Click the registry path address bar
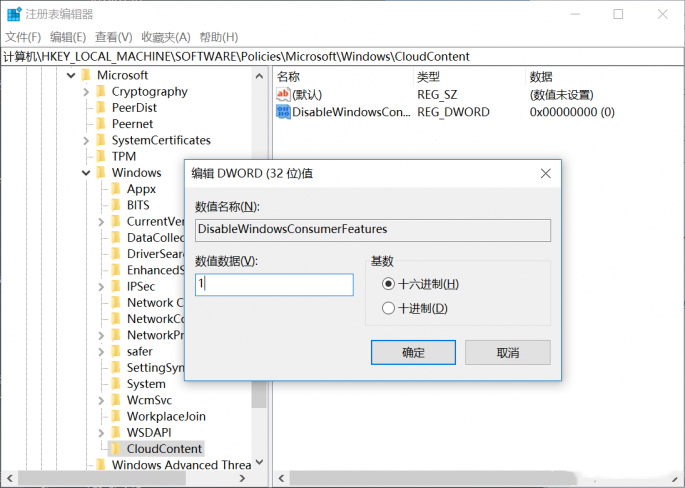Screen dimensions: 685x488 click(342, 56)
